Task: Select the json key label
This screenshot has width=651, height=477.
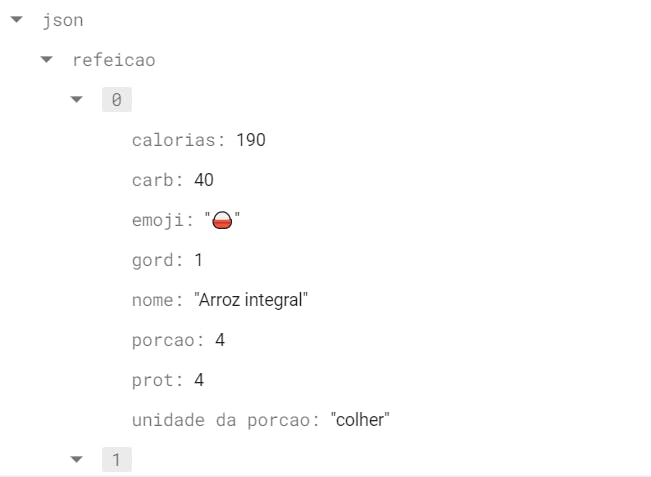Action: (x=62, y=20)
